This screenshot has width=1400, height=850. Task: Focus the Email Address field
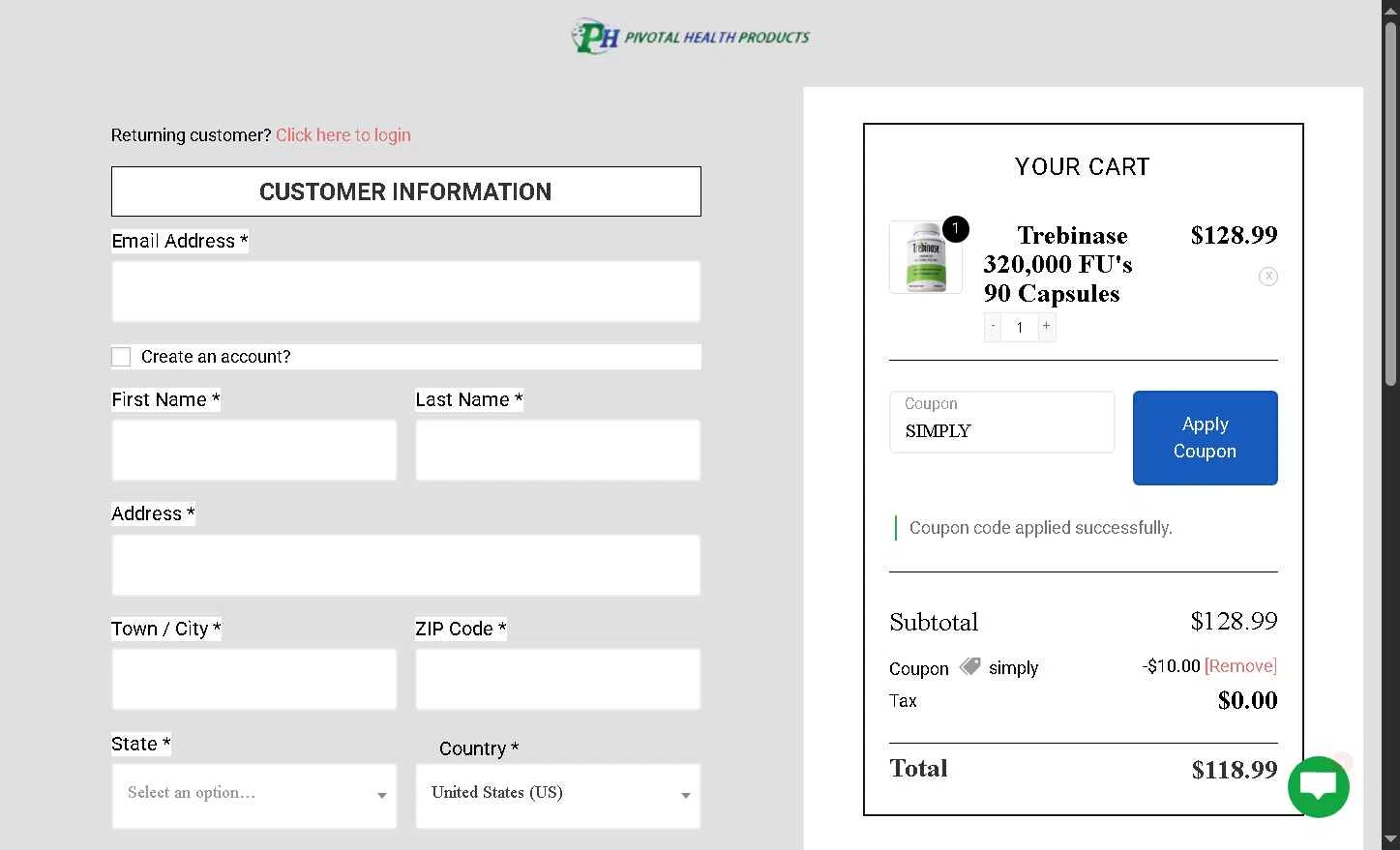pos(406,291)
